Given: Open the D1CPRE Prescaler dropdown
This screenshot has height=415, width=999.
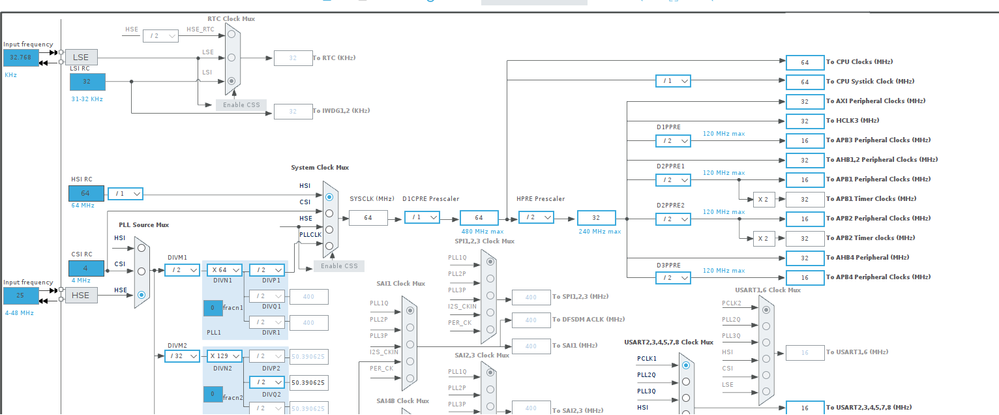Looking at the screenshot, I should 422,218.
